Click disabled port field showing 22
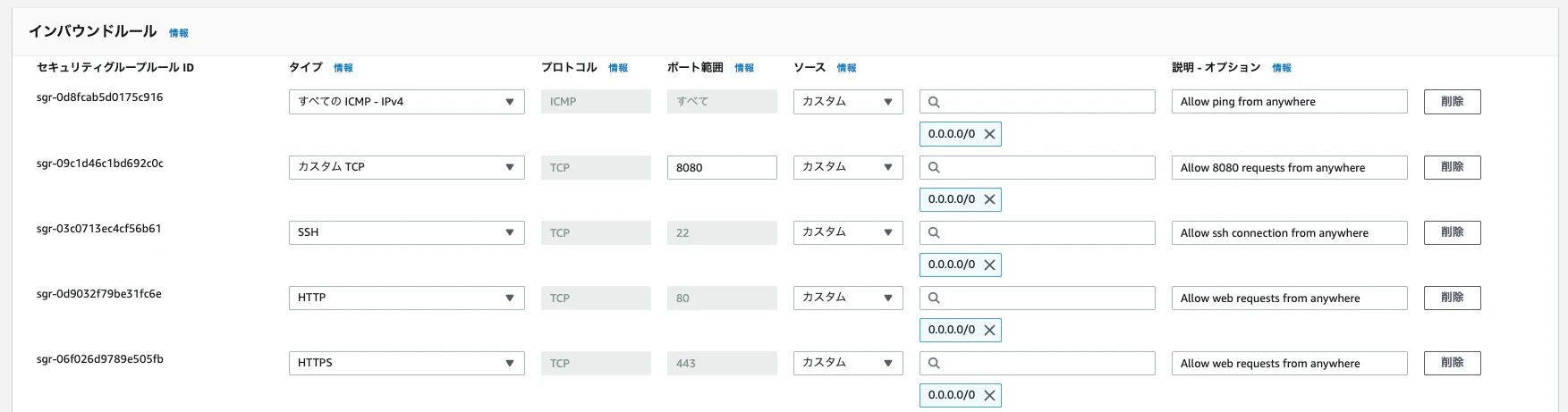Image resolution: width=1568 pixels, height=412 pixels. [x=722, y=232]
